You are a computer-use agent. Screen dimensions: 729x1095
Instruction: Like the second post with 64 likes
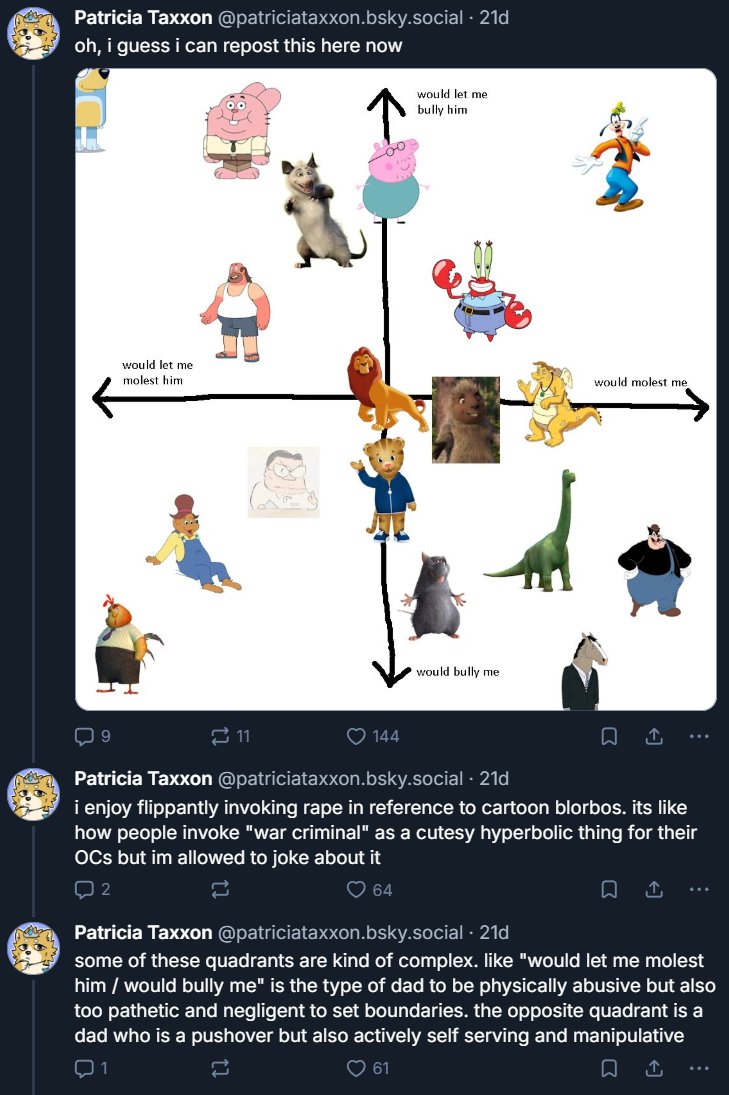pos(356,889)
